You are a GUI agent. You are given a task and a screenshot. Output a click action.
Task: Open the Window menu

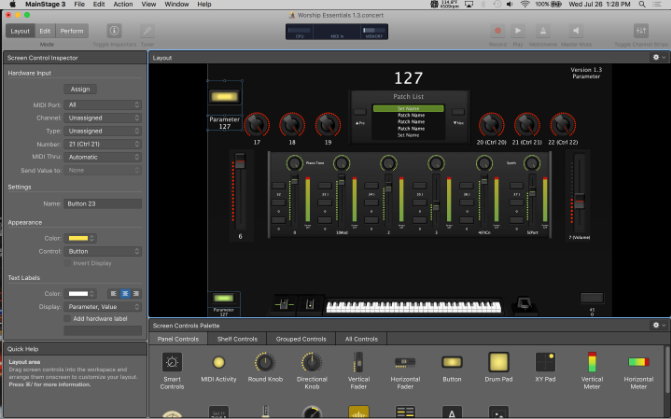(x=177, y=4)
